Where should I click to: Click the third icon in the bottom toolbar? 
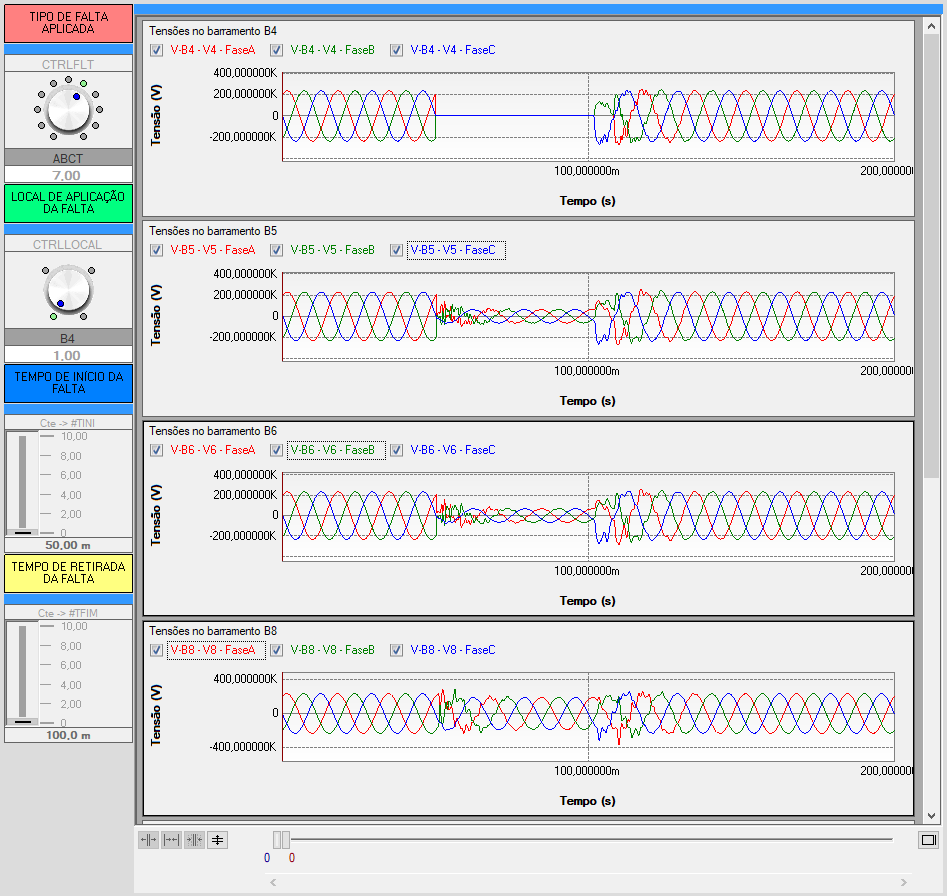click(x=194, y=840)
